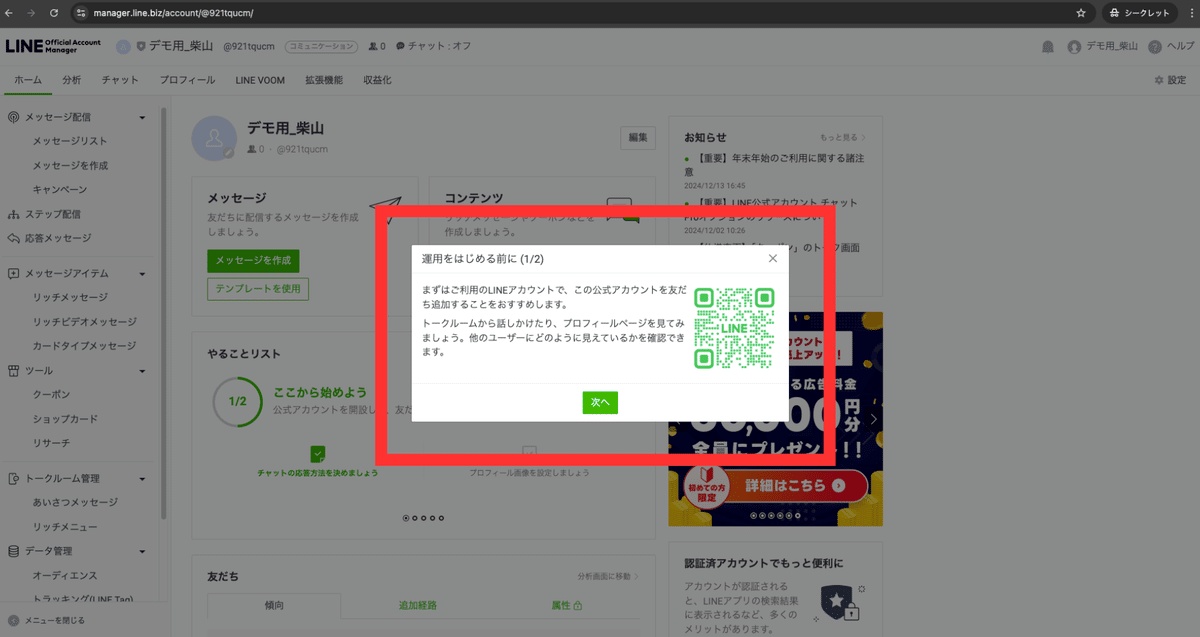Click header account avatar icon
Image resolution: width=1200 pixels, height=637 pixels.
123,46
